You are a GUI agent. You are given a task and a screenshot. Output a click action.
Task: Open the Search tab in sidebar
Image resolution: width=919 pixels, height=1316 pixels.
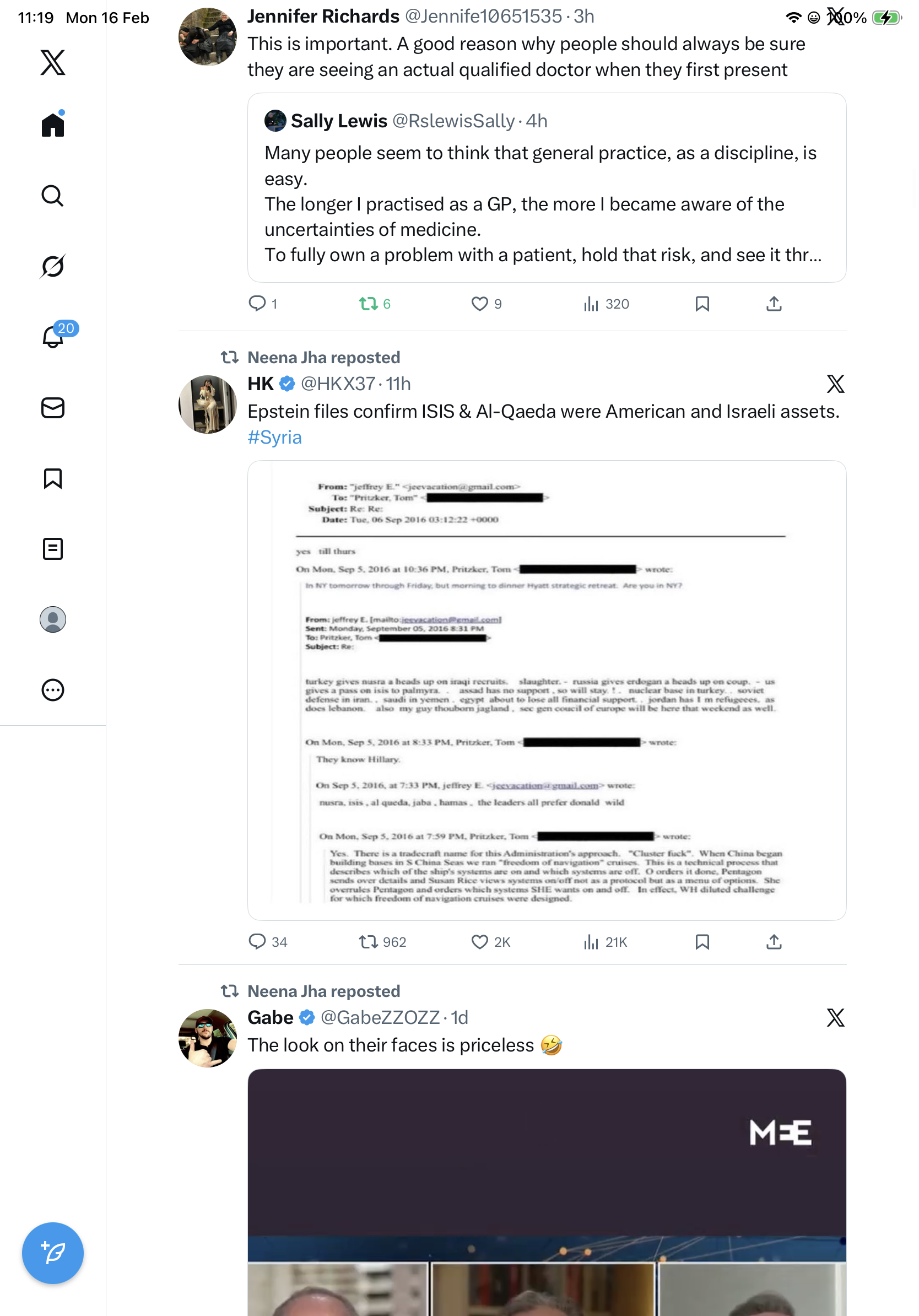pos(53,196)
